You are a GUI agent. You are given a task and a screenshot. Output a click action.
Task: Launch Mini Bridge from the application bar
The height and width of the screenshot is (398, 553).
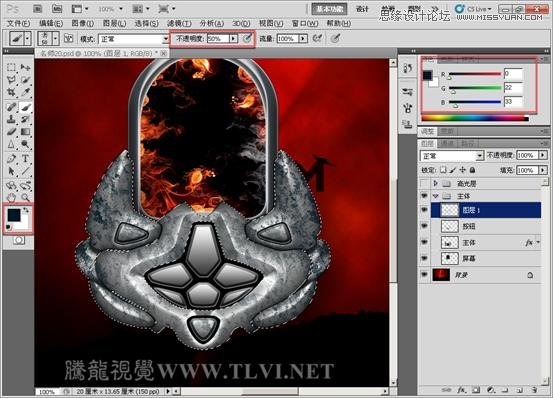[57, 8]
